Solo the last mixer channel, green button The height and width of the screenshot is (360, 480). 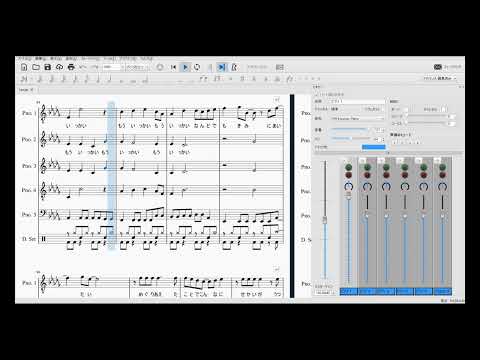(x=442, y=167)
